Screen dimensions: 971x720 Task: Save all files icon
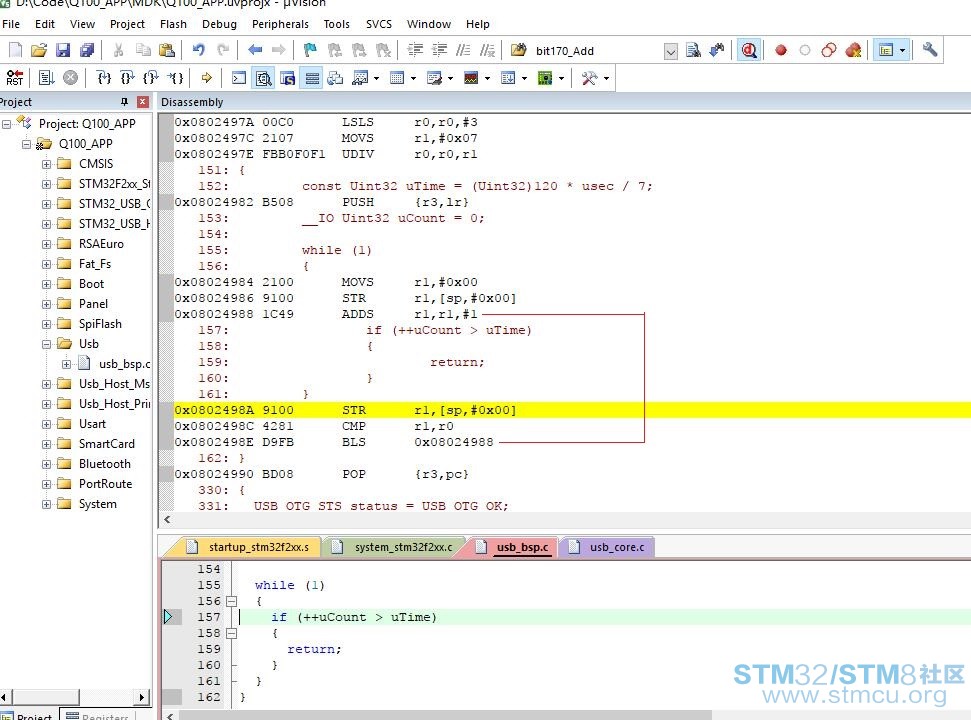[x=87, y=50]
